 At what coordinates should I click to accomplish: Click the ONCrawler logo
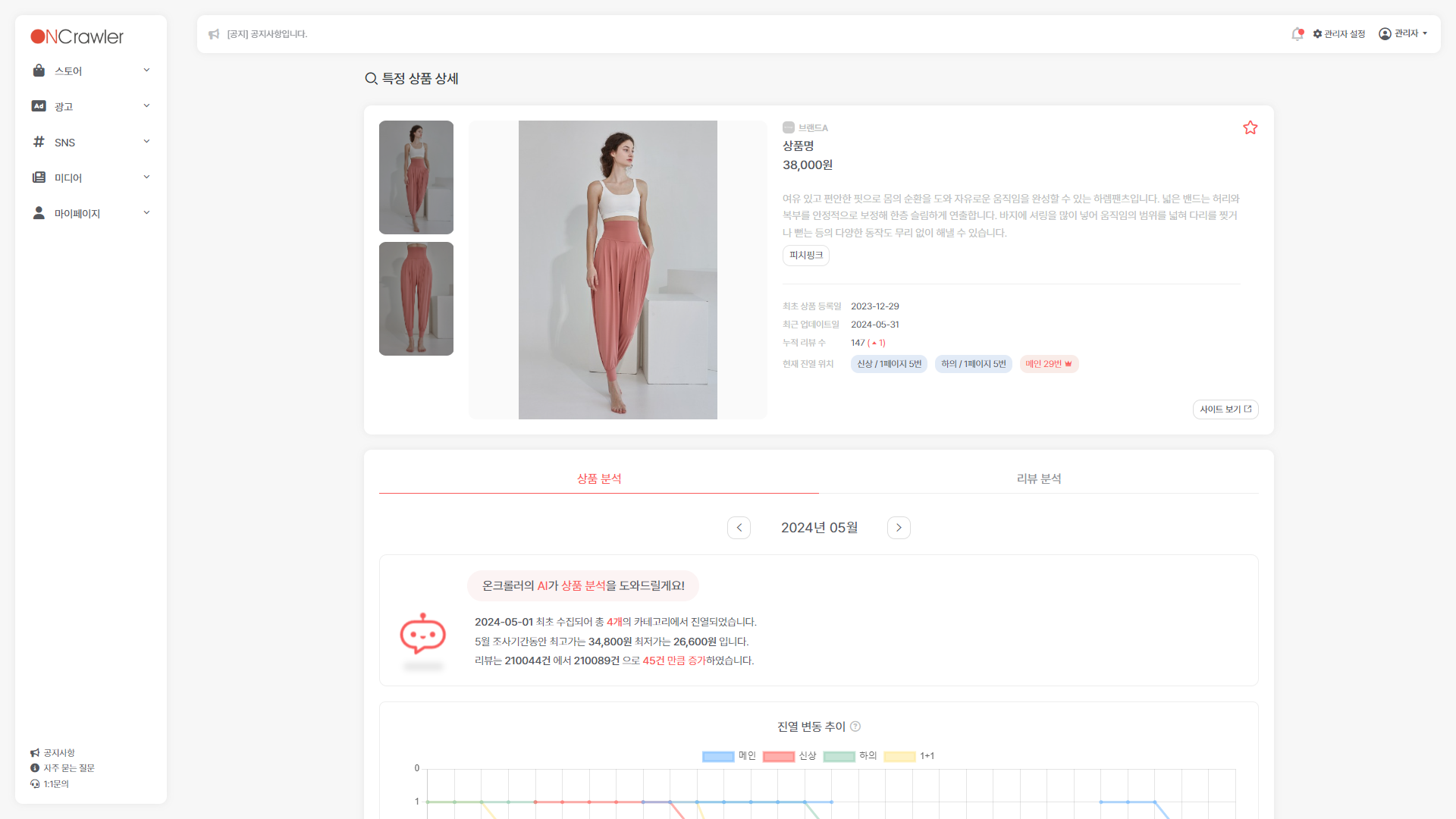77,36
